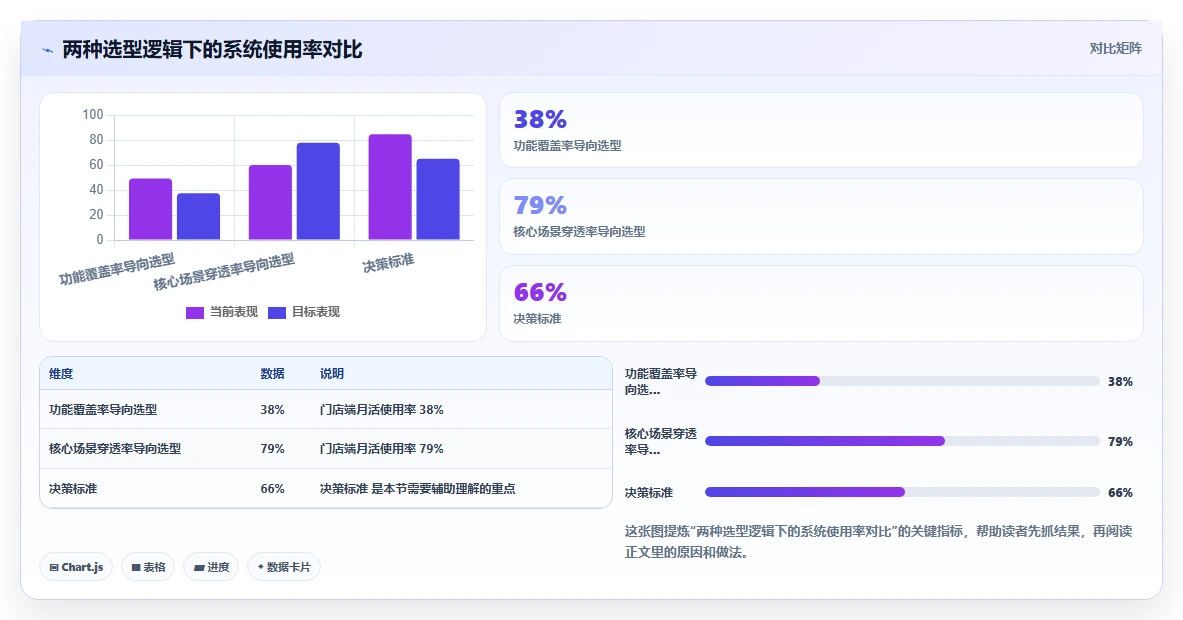This screenshot has height=620, width=1183.
Task: Select the 决策标准 cell in table
Action: tap(72, 489)
